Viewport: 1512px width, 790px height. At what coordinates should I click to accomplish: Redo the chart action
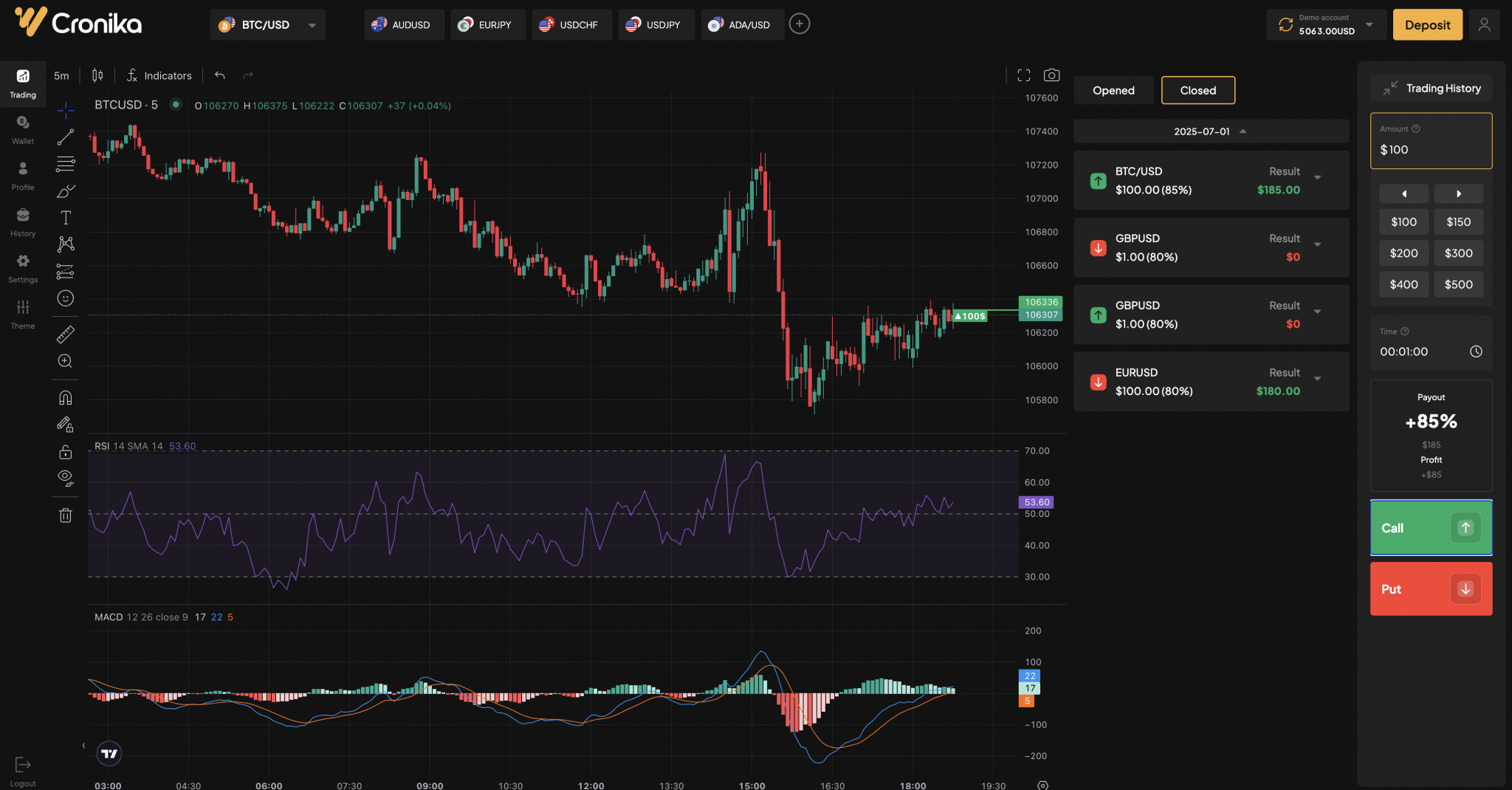coord(248,75)
